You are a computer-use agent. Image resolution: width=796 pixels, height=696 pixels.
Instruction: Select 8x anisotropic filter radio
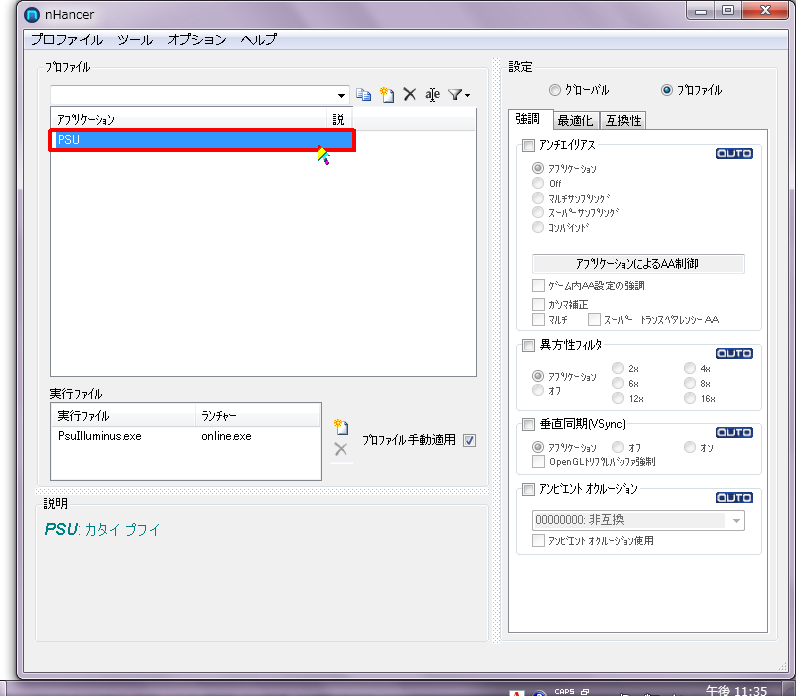point(689,383)
